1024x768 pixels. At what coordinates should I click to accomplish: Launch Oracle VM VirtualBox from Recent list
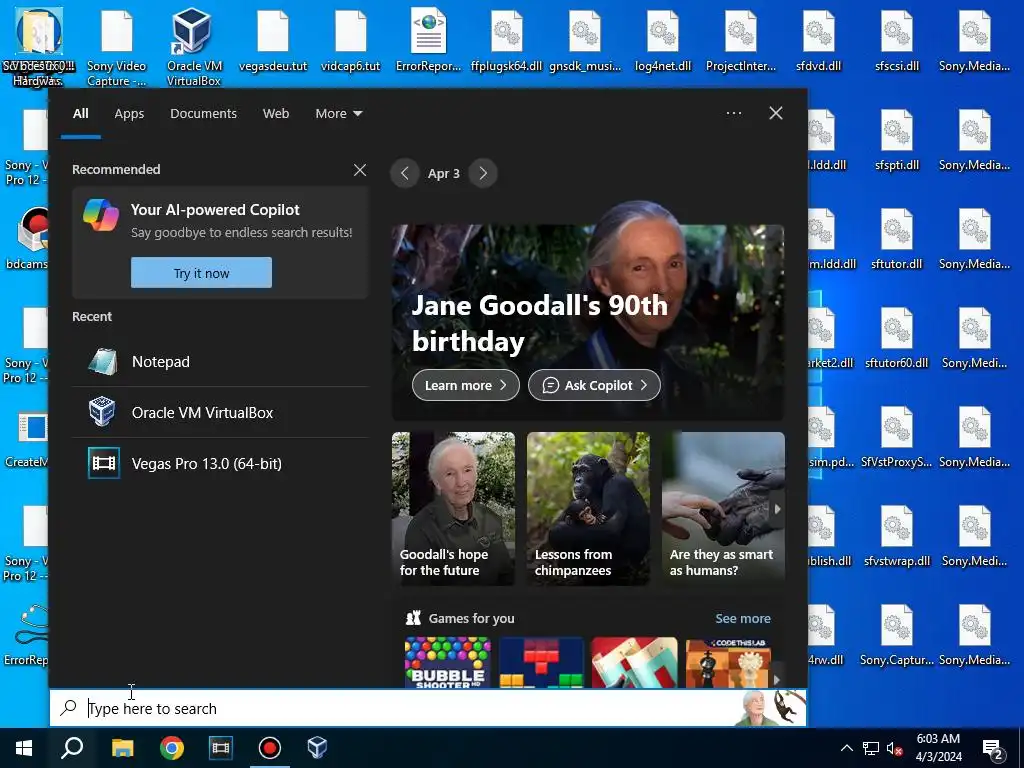[220, 413]
